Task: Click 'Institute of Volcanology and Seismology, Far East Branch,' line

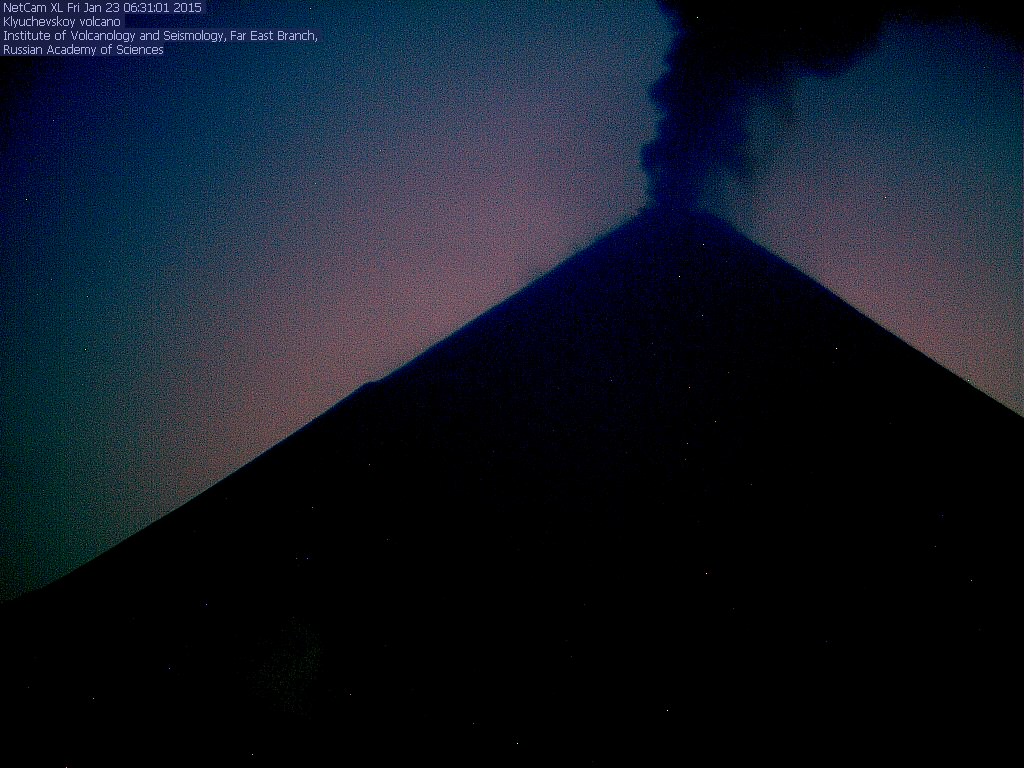Action: point(160,35)
